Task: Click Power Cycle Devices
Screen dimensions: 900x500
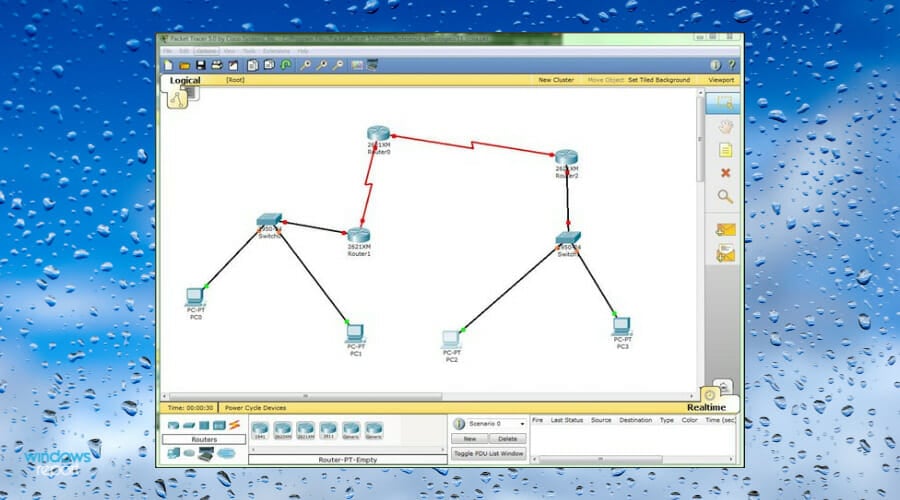Action: (x=255, y=408)
